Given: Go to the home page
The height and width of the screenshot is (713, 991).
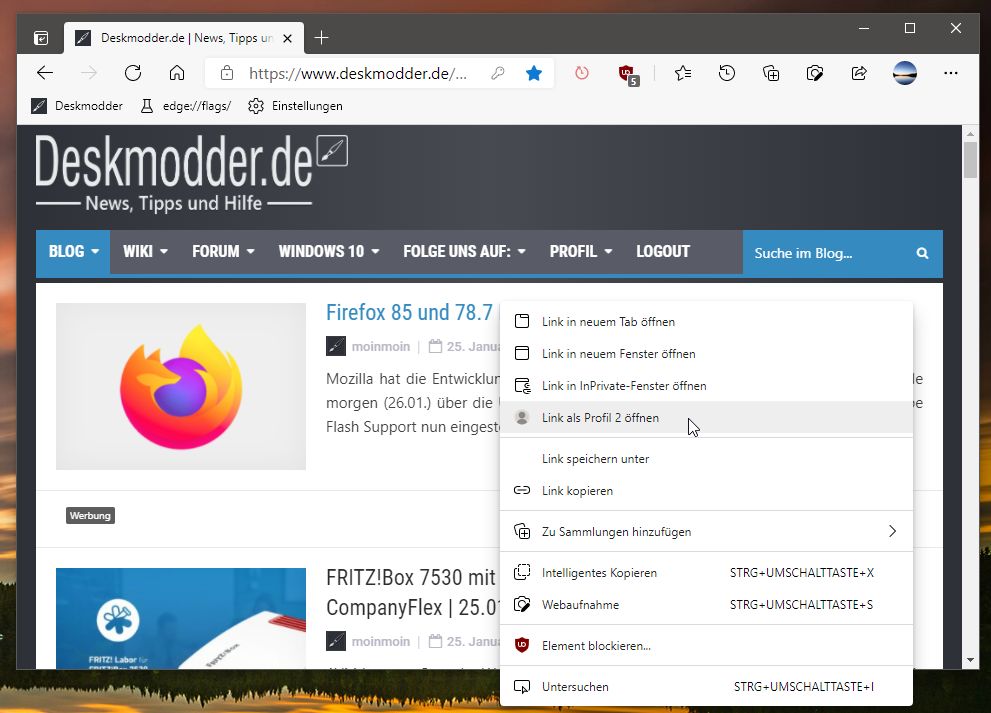Looking at the screenshot, I should pos(177,73).
